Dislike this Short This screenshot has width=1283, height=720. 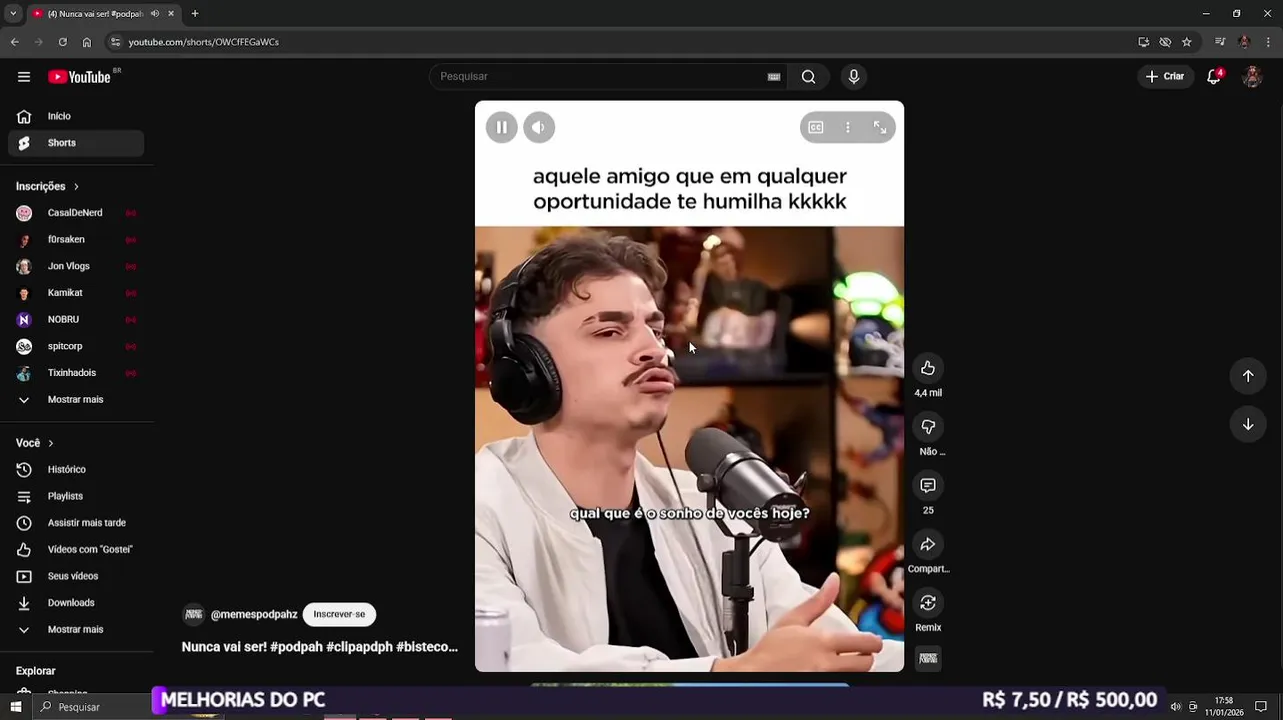click(x=928, y=427)
